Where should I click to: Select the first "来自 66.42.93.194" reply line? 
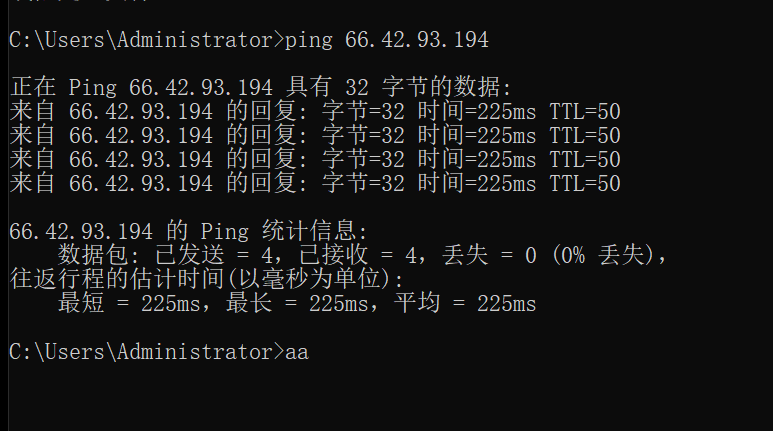click(315, 111)
